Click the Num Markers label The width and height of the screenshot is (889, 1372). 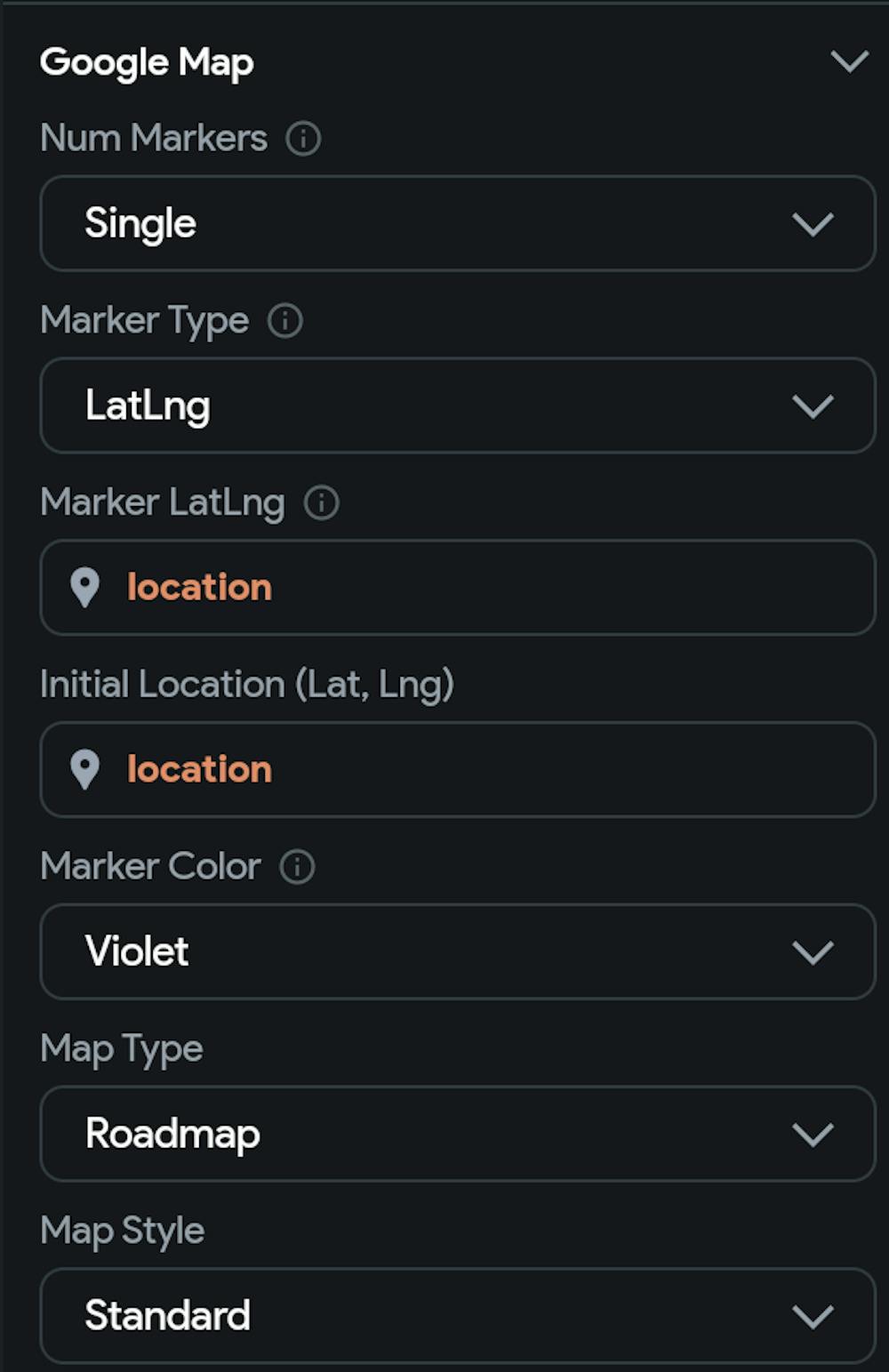tap(154, 138)
